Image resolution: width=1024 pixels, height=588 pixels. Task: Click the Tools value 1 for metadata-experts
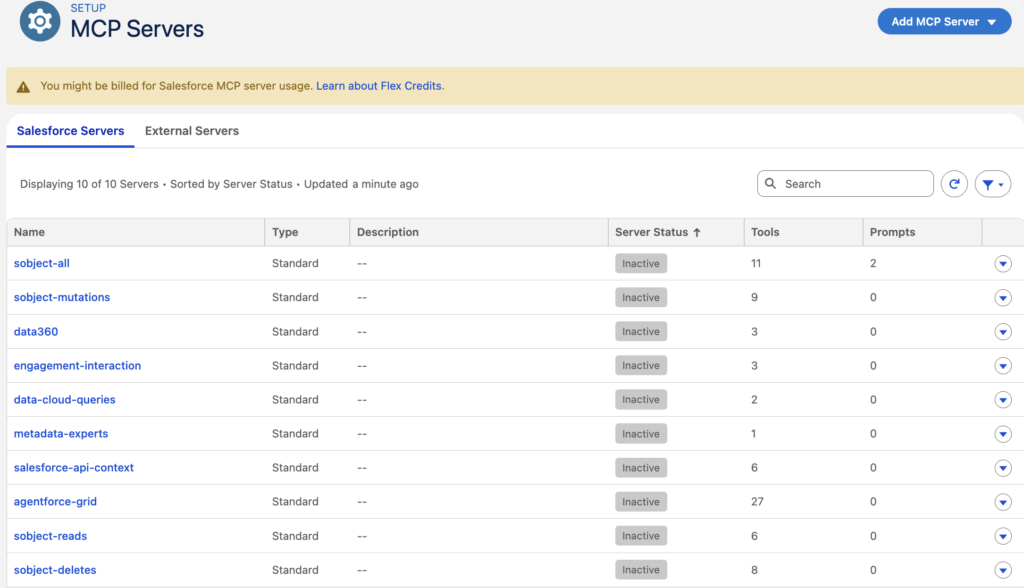[x=754, y=434]
